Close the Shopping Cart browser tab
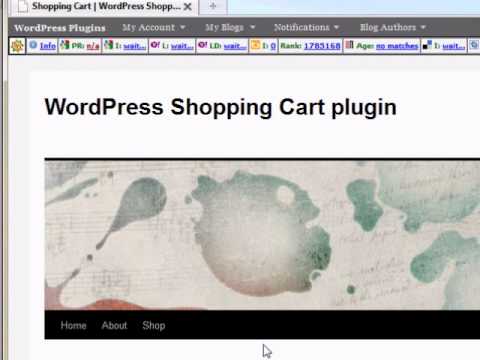Viewport: 480px width, 360px height. point(188,7)
